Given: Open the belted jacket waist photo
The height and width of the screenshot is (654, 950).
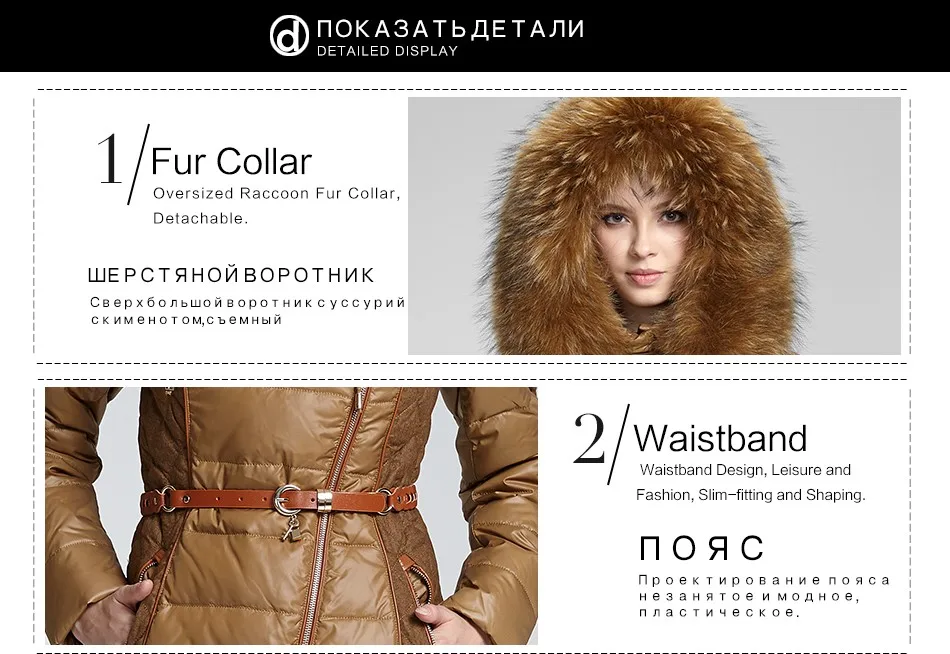Looking at the screenshot, I should click(x=291, y=515).
